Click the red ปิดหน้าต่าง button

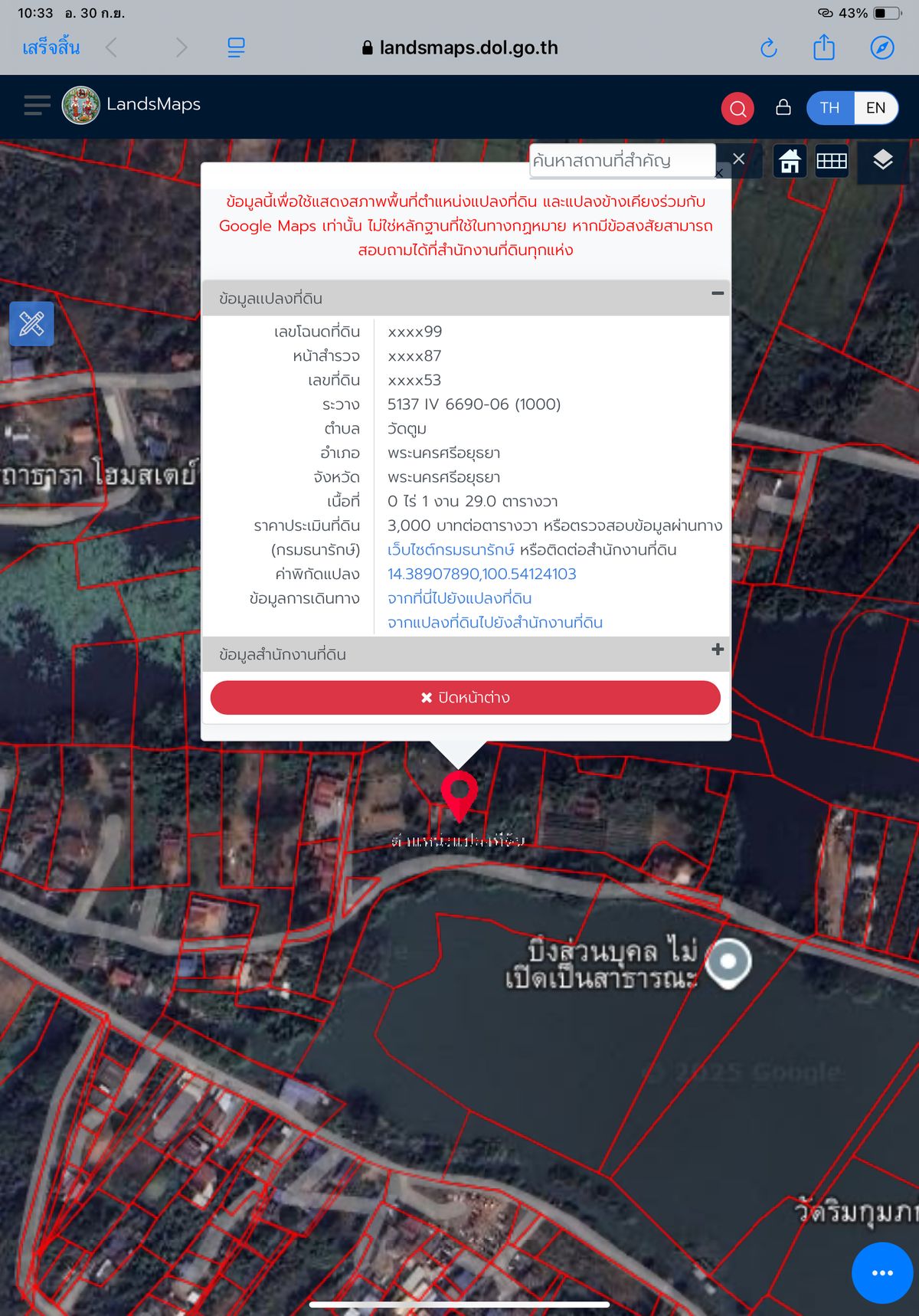[x=465, y=698]
